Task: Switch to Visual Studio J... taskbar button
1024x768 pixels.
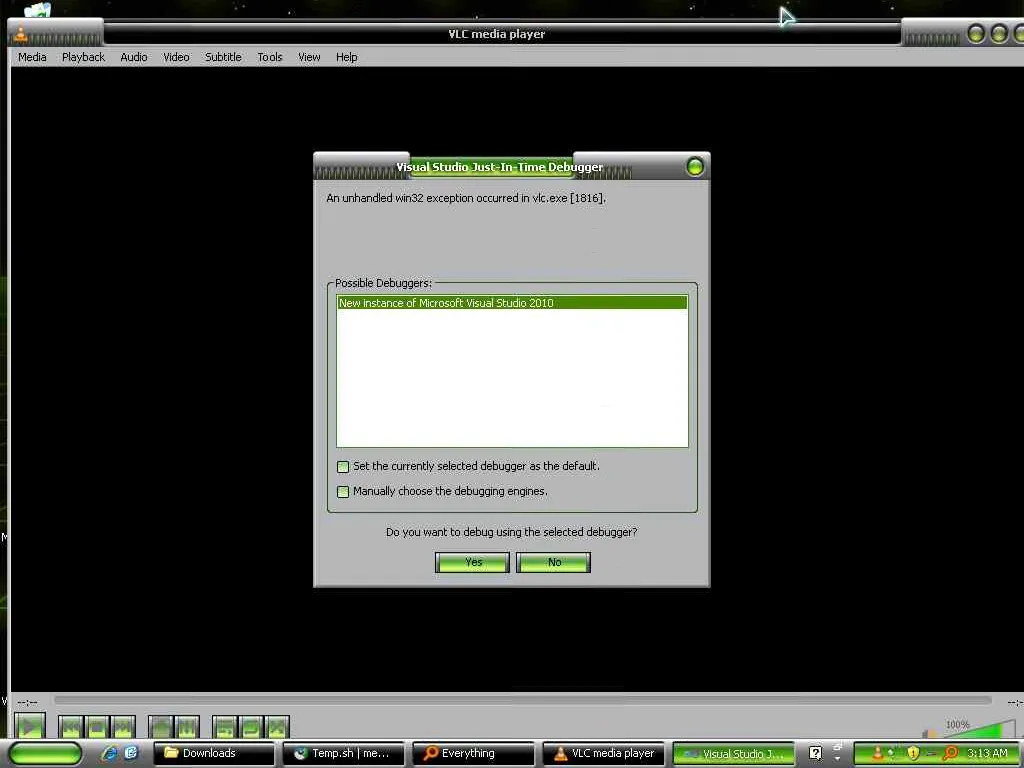Action: [733, 754]
